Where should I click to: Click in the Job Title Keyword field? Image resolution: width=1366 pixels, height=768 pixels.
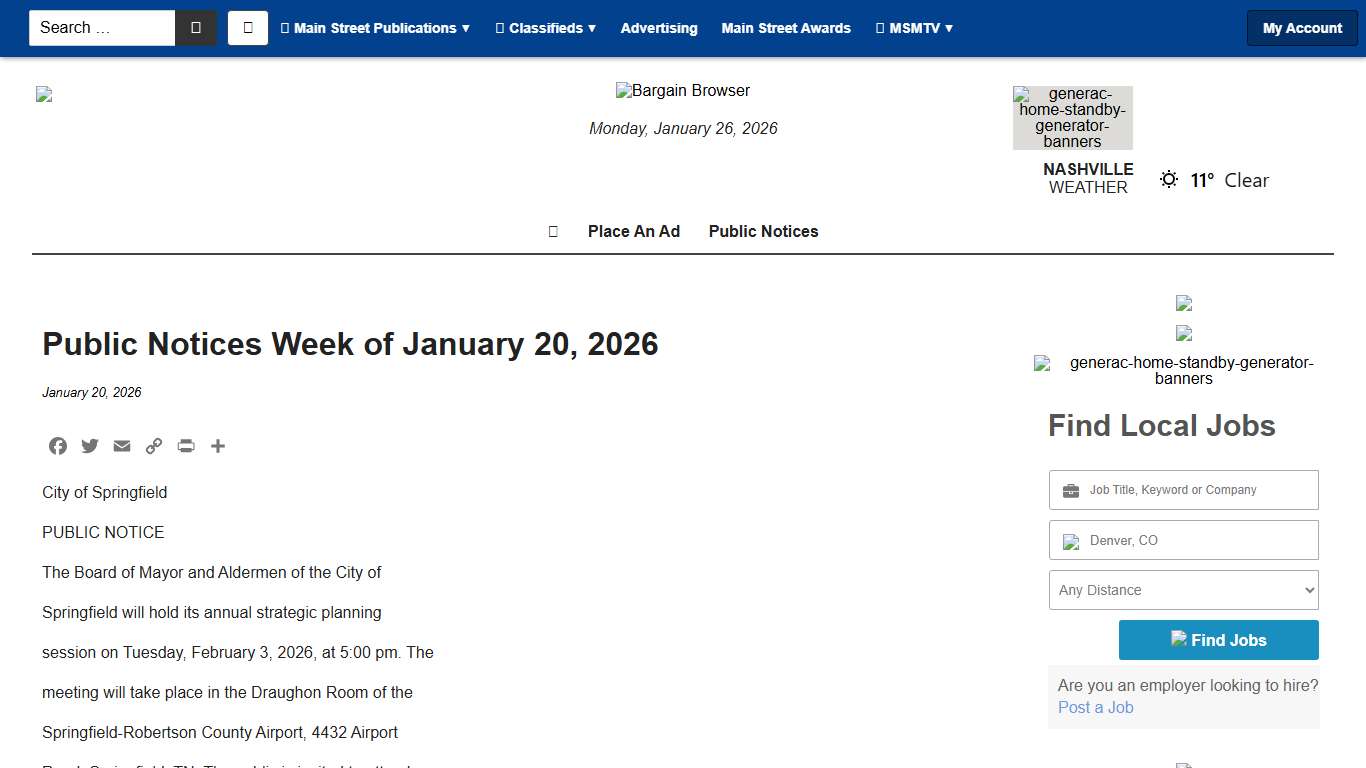point(1183,490)
